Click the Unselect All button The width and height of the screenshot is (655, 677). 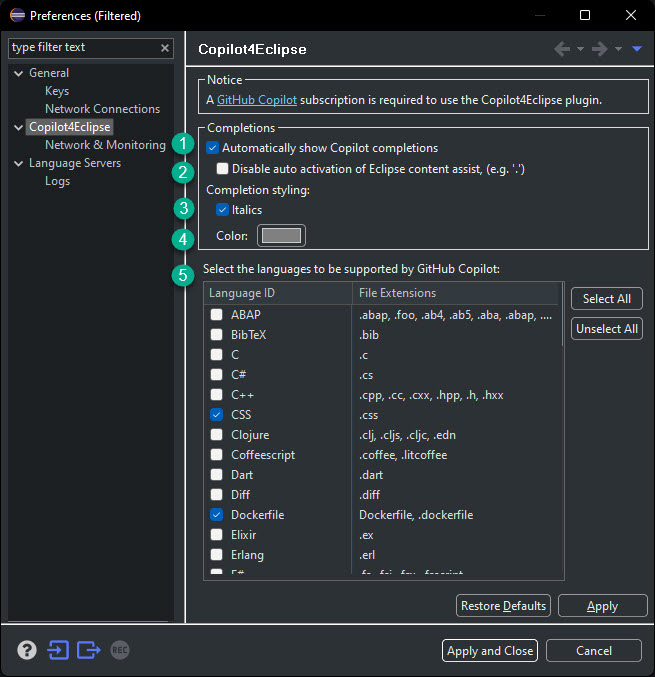point(607,329)
